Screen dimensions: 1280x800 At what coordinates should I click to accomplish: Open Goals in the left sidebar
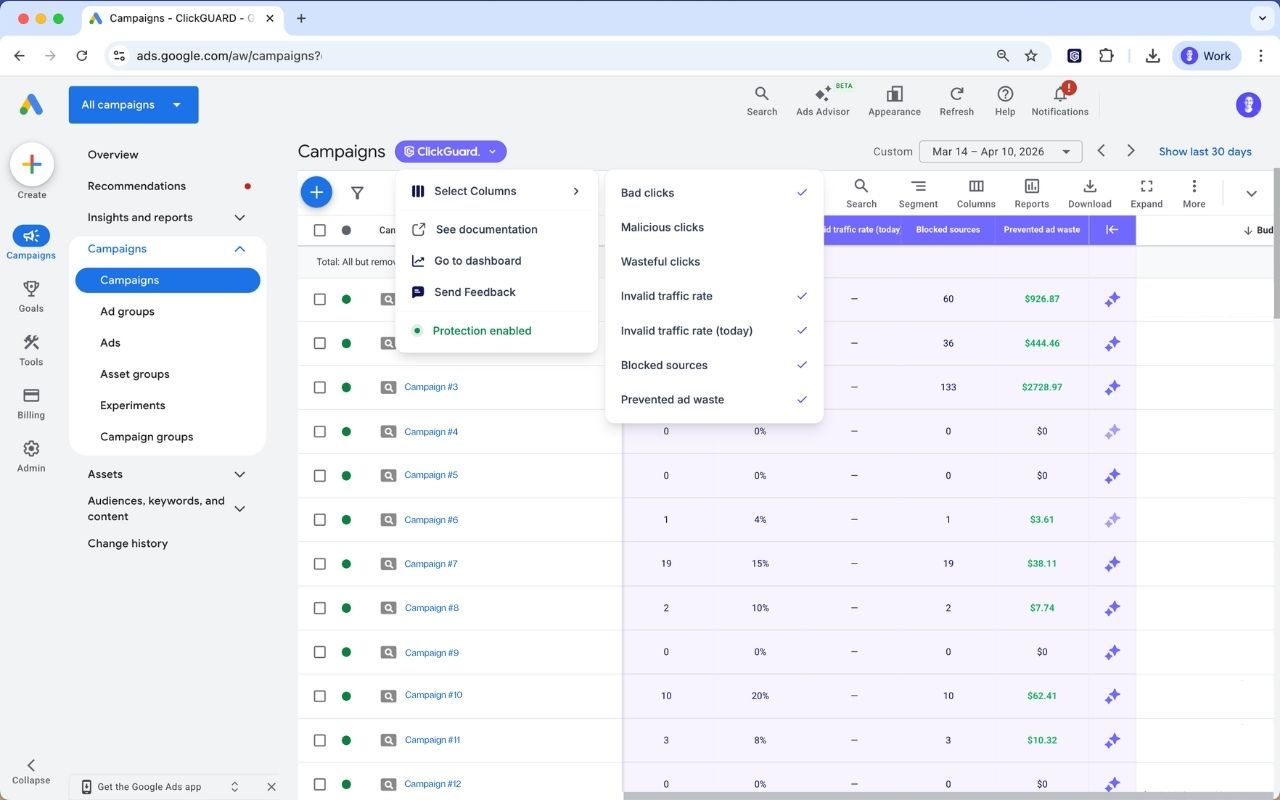pos(31,295)
